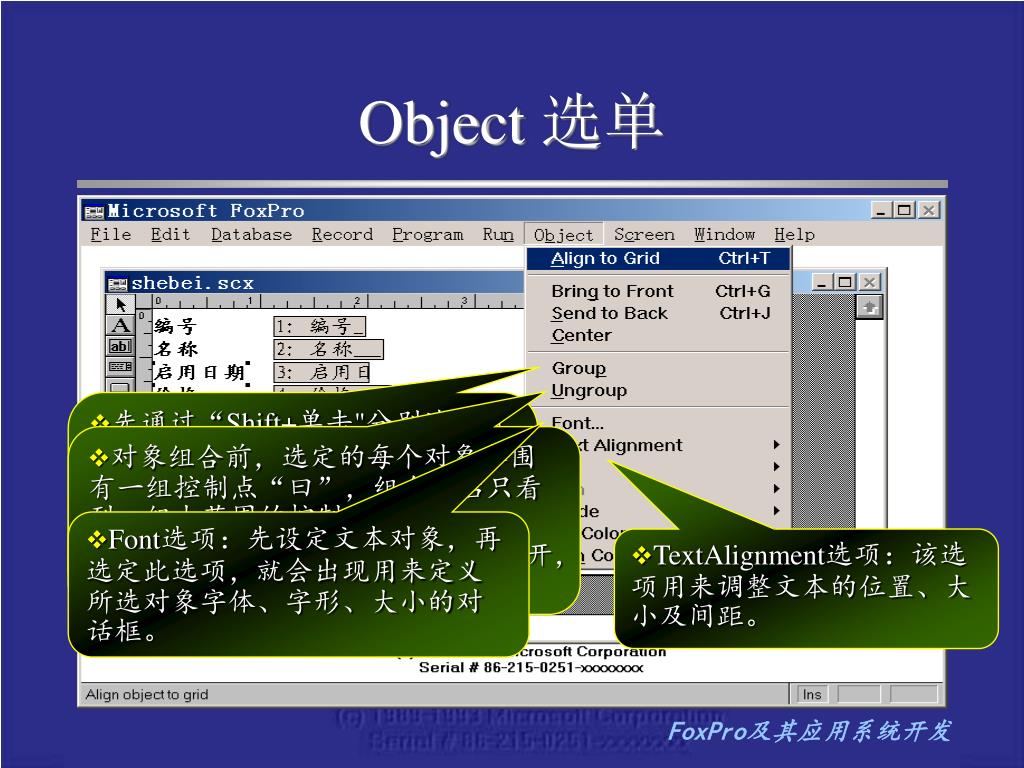
Task: Open the Edit menu
Action: pyautogui.click(x=170, y=234)
